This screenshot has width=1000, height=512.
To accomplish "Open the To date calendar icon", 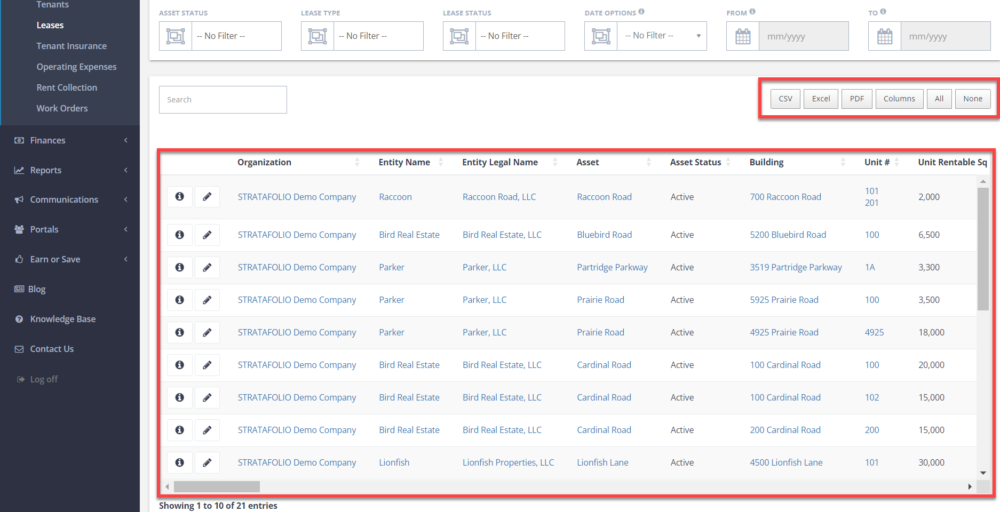I will pos(885,36).
